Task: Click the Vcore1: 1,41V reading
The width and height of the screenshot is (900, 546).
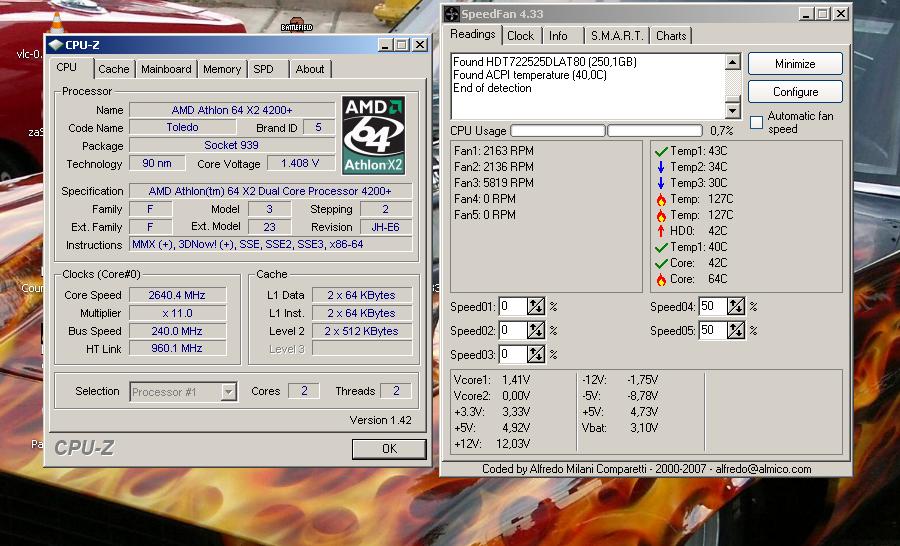Action: 492,380
